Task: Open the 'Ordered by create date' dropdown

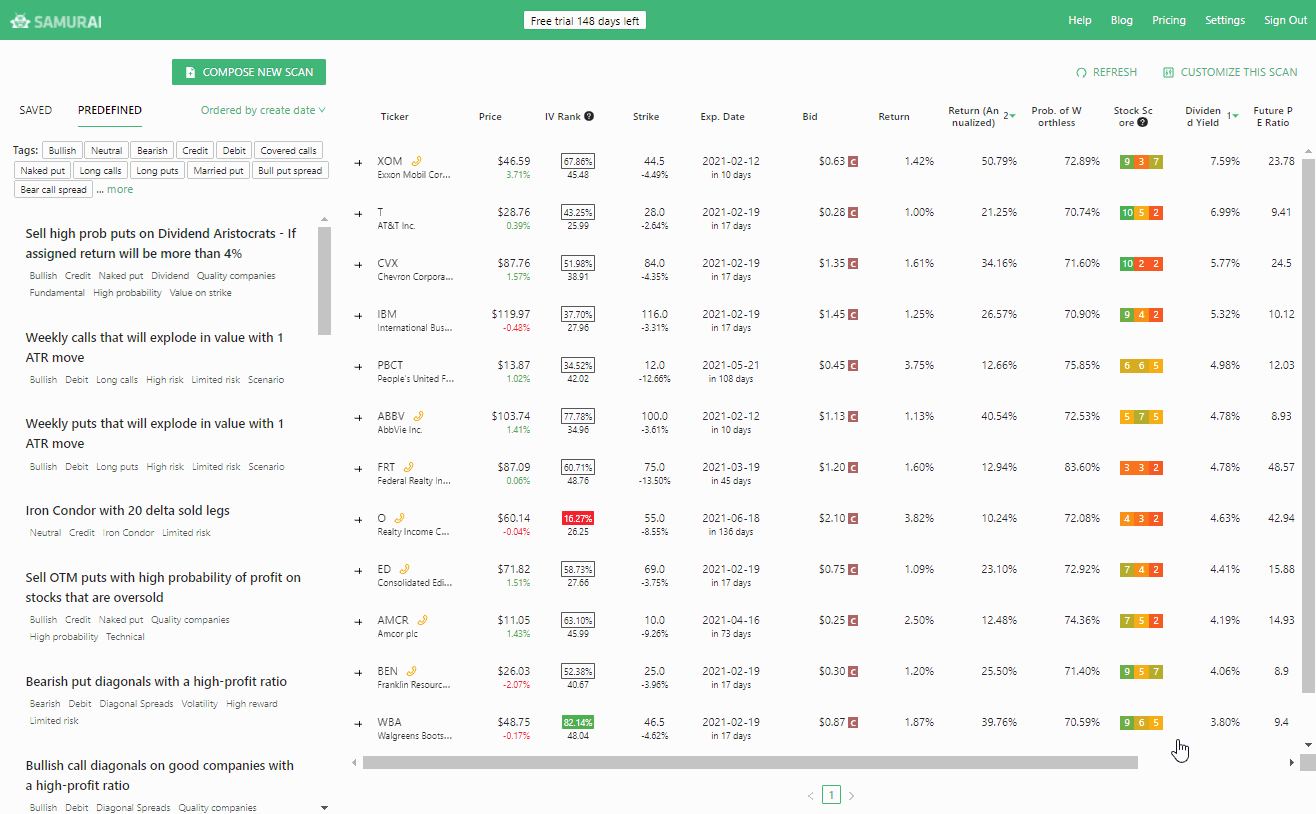Action: pos(263,110)
